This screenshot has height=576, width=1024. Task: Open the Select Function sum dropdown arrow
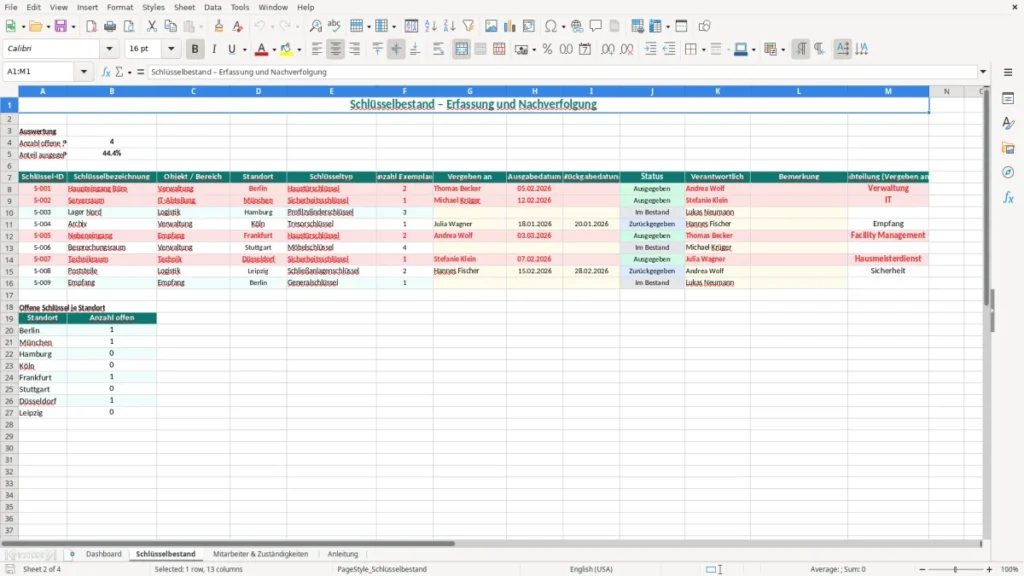pyautogui.click(x=129, y=72)
